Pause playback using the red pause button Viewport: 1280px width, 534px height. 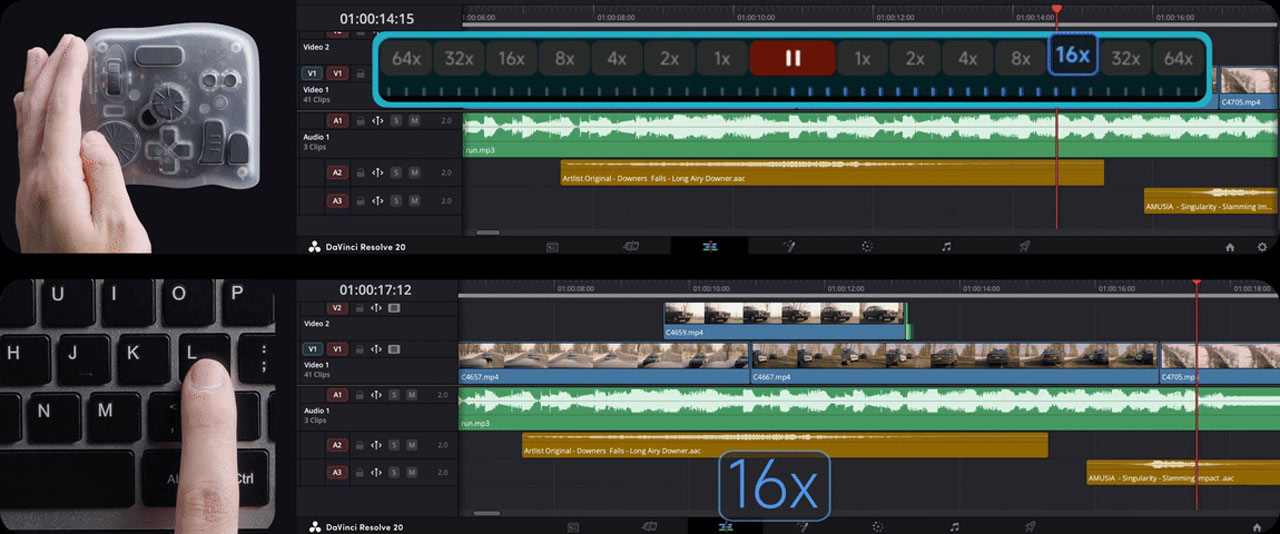(x=792, y=58)
